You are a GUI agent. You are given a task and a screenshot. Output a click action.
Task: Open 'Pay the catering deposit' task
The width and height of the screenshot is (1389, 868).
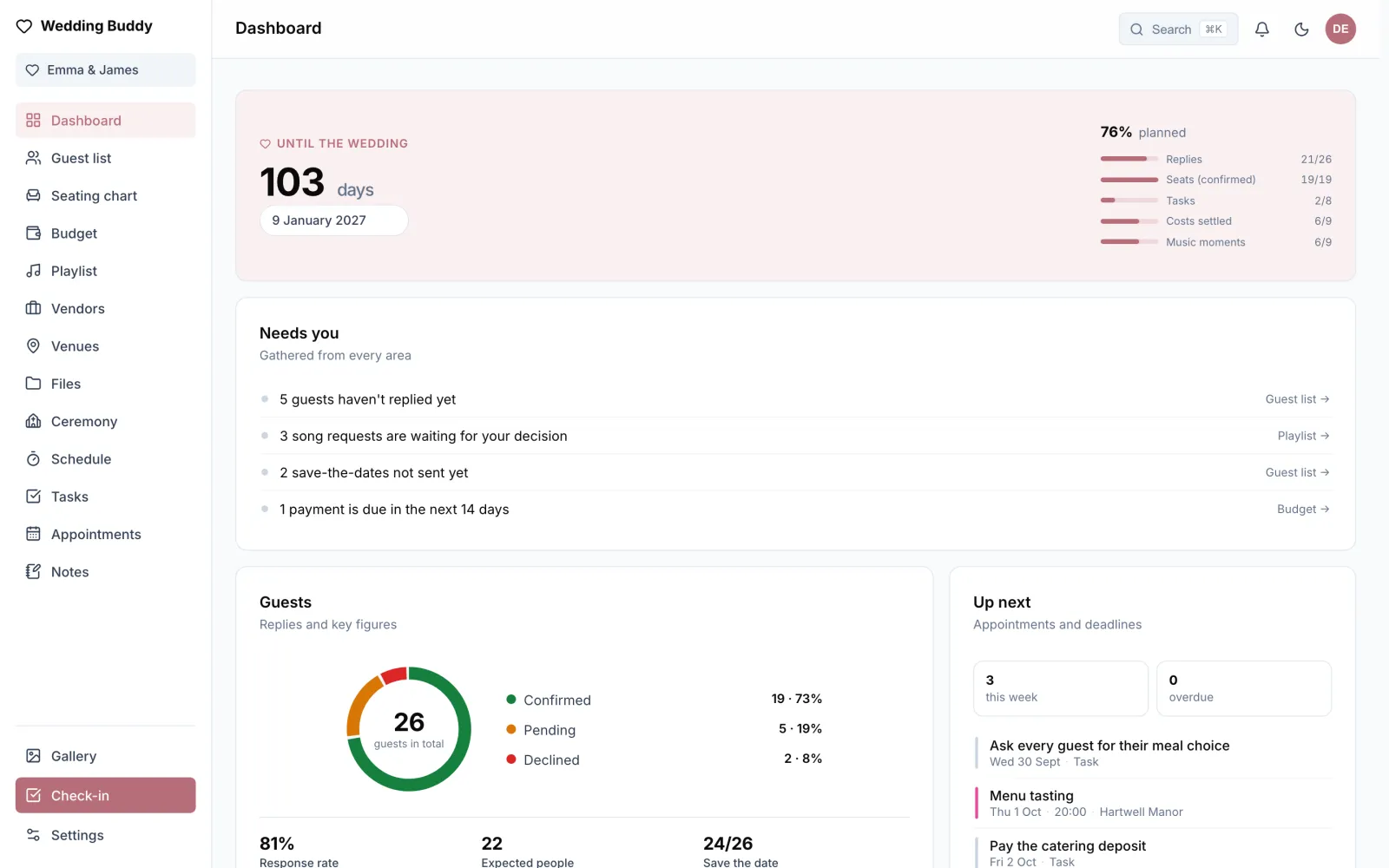click(x=1153, y=852)
